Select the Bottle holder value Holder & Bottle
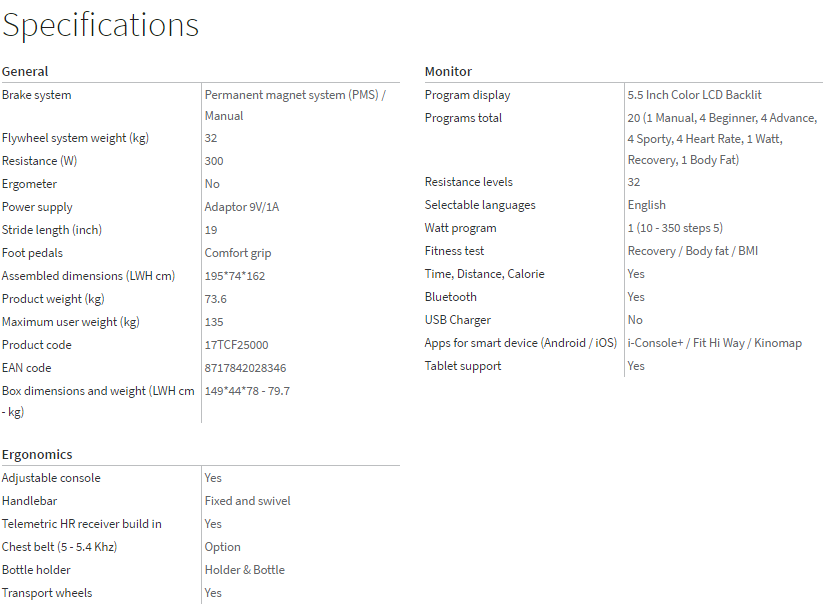831x613 pixels. [x=245, y=570]
